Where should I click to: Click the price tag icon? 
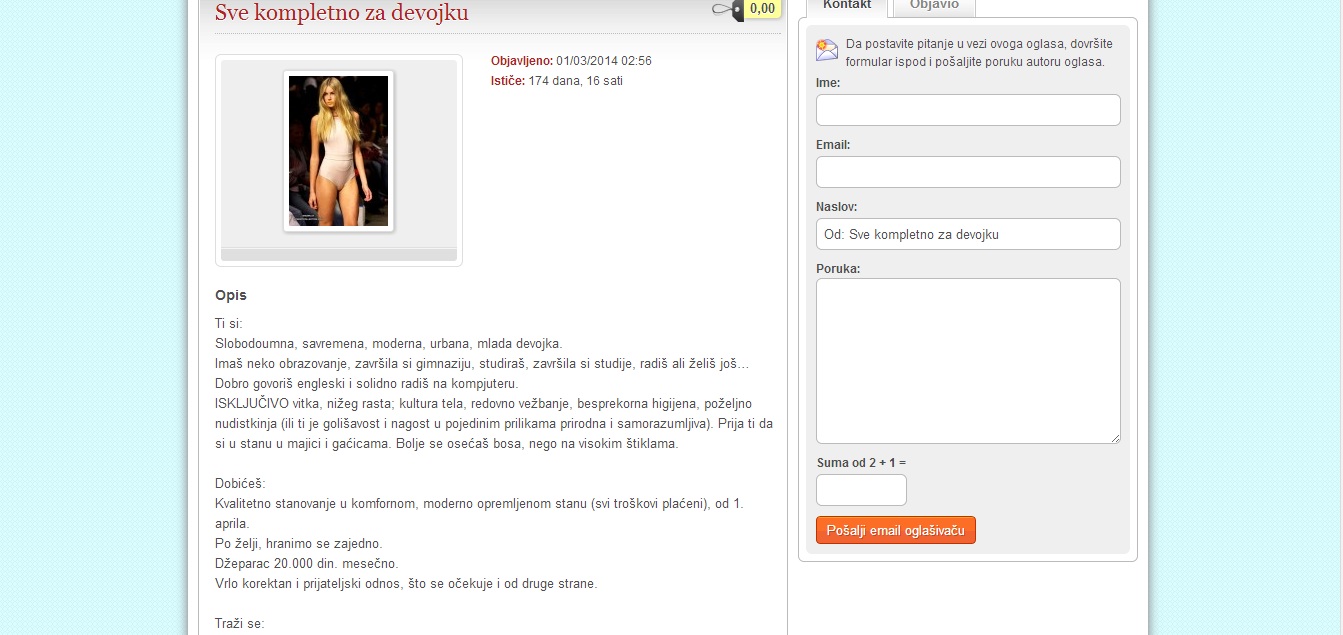pyautogui.click(x=727, y=10)
